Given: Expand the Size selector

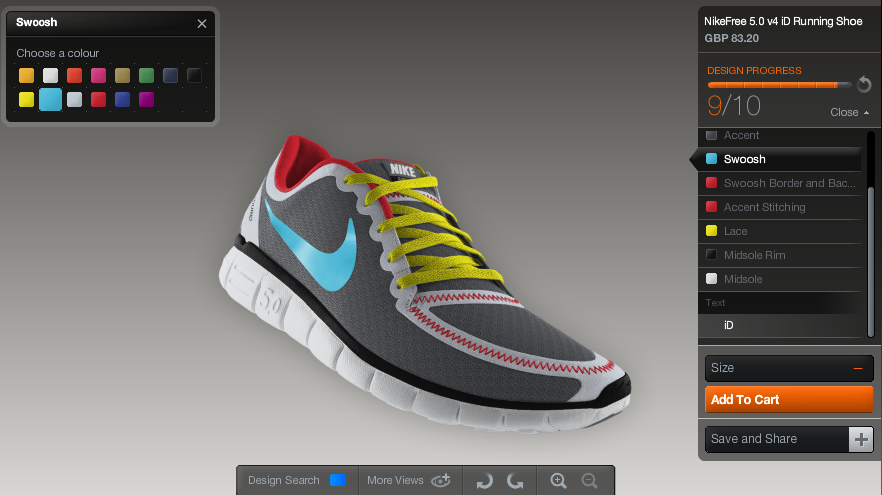Looking at the screenshot, I should [x=857, y=368].
